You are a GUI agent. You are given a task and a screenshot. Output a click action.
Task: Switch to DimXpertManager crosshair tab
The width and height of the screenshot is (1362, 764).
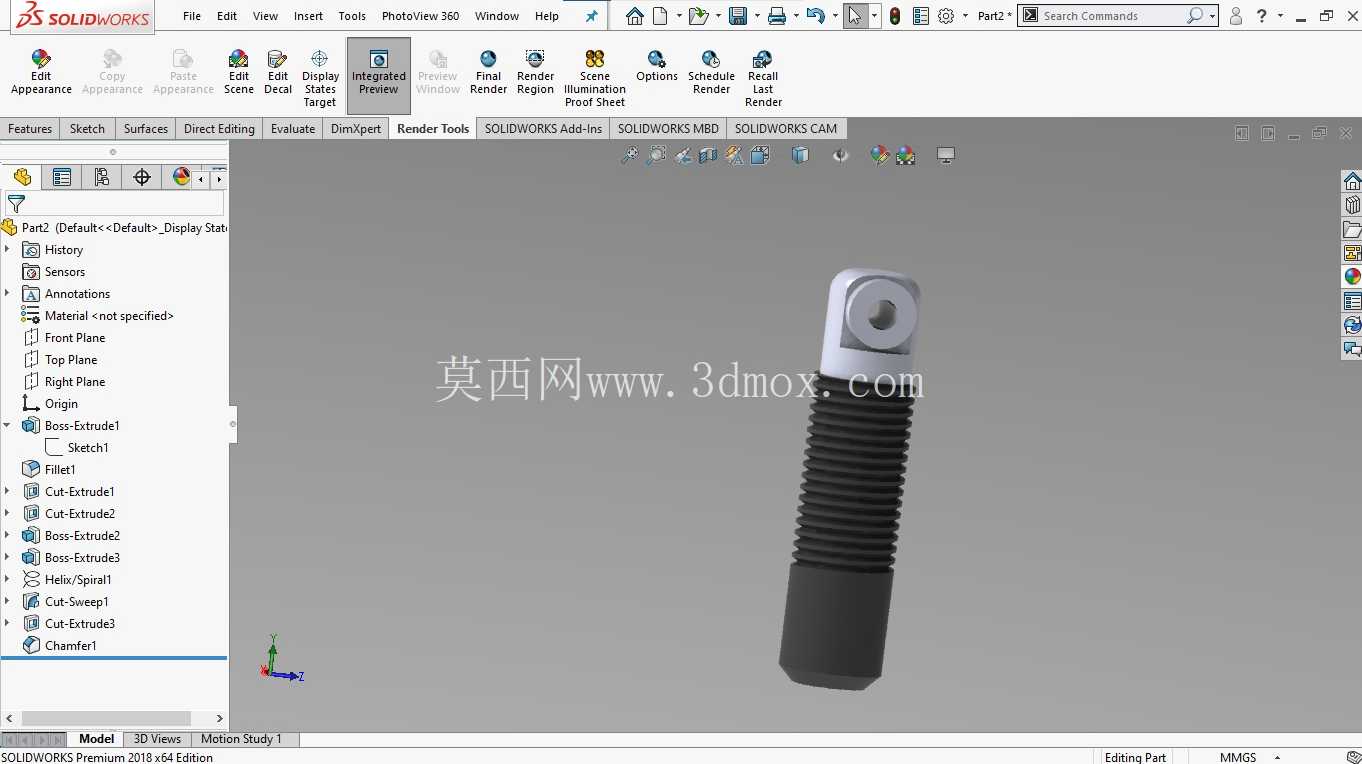coord(142,177)
